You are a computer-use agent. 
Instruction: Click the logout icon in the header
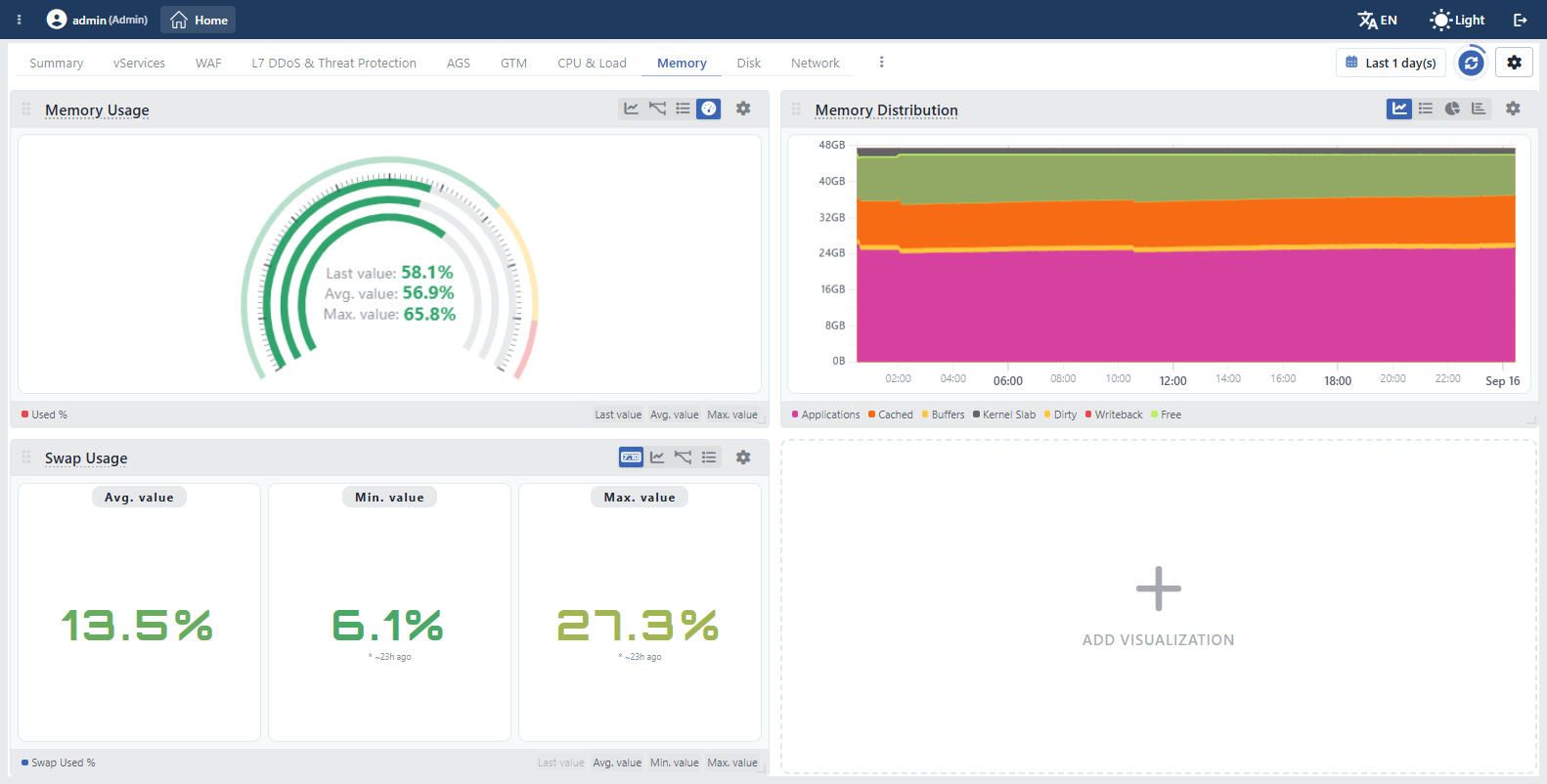(x=1520, y=20)
